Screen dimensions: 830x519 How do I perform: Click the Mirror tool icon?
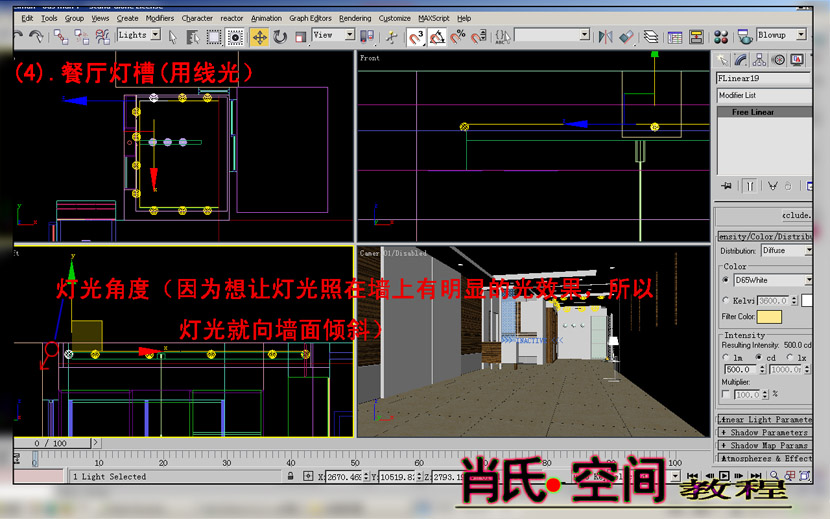coord(605,37)
